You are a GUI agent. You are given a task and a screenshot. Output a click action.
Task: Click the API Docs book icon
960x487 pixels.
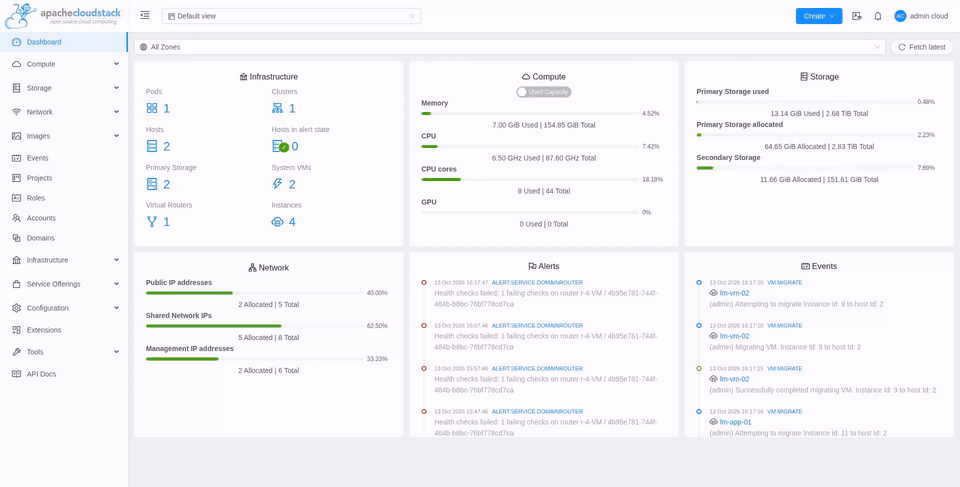17,374
